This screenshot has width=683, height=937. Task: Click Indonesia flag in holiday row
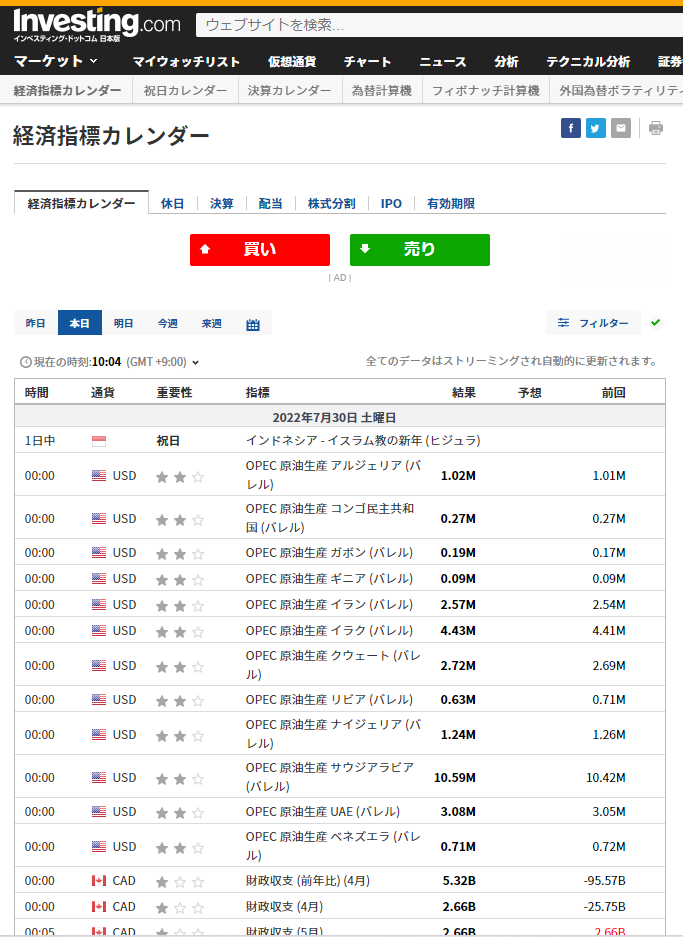99,441
